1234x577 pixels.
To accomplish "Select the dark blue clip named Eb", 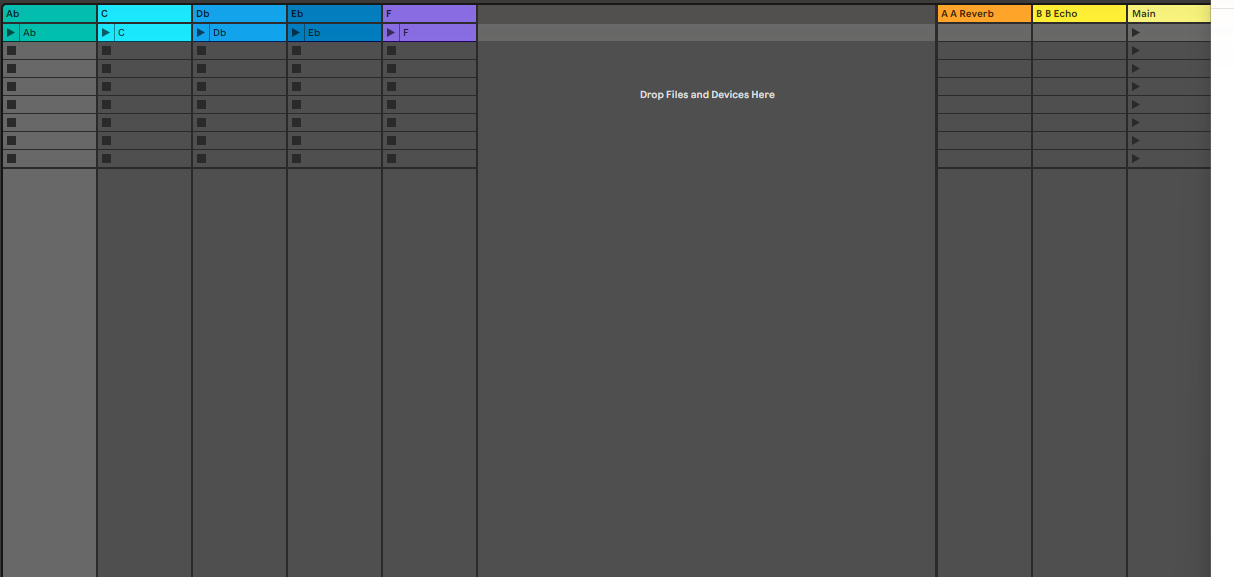I will (x=343, y=33).
